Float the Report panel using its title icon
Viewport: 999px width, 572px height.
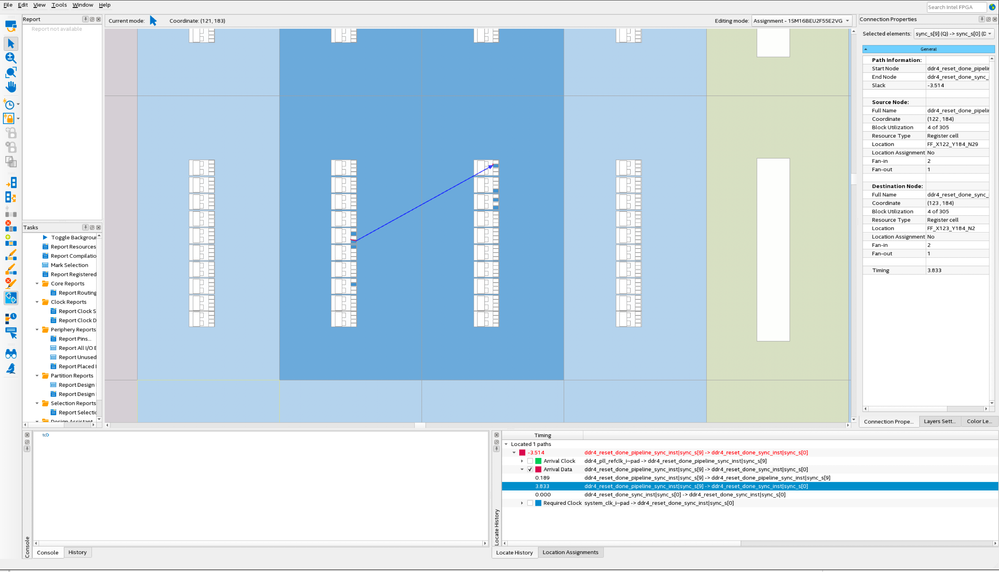[x=92, y=19]
